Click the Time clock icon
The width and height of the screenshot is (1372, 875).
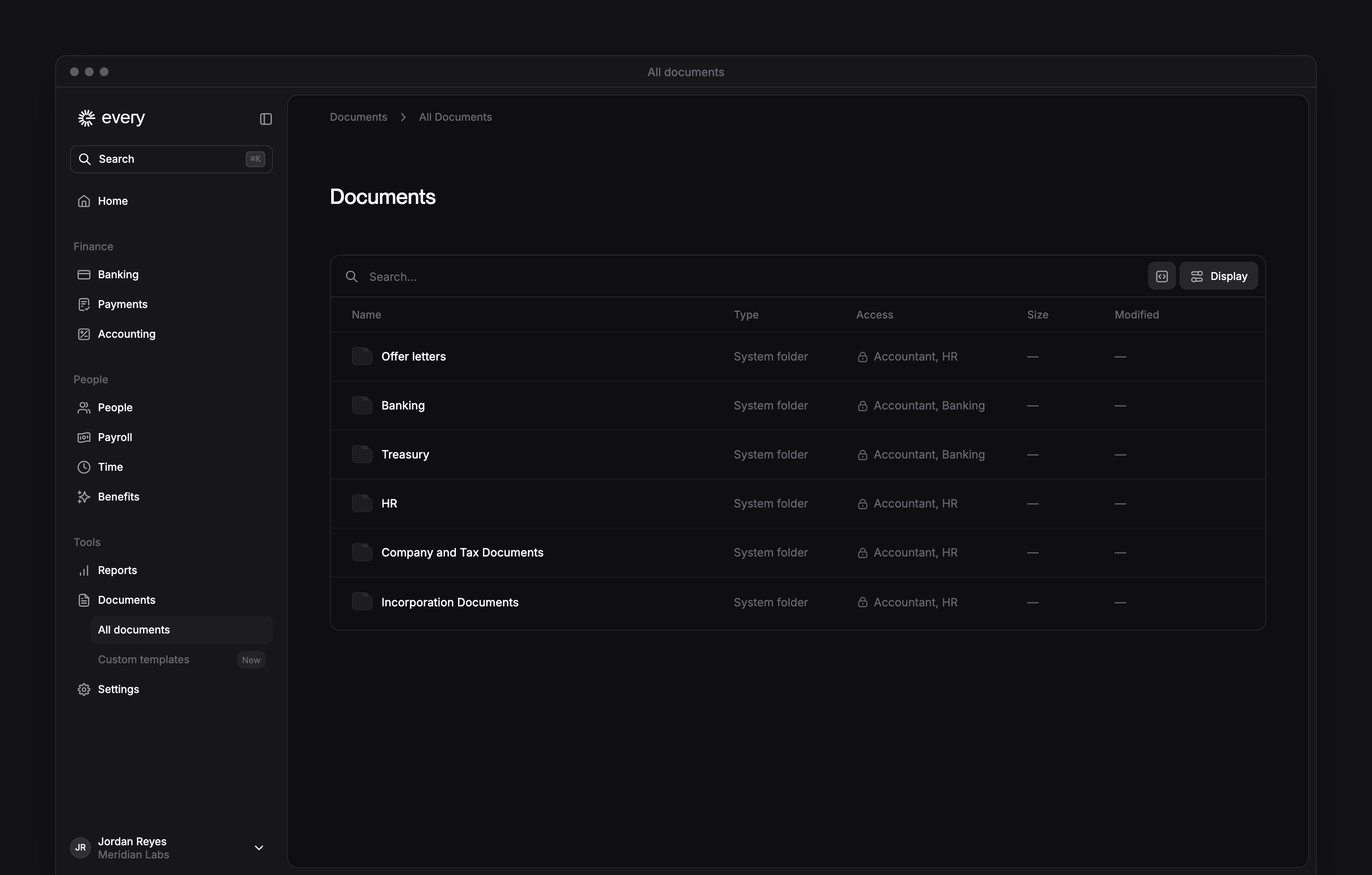coord(84,467)
